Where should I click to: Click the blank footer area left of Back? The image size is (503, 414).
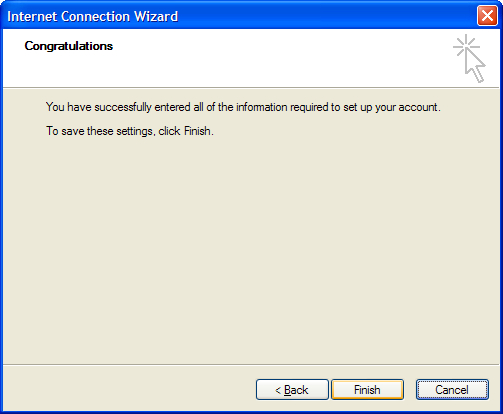(128, 389)
